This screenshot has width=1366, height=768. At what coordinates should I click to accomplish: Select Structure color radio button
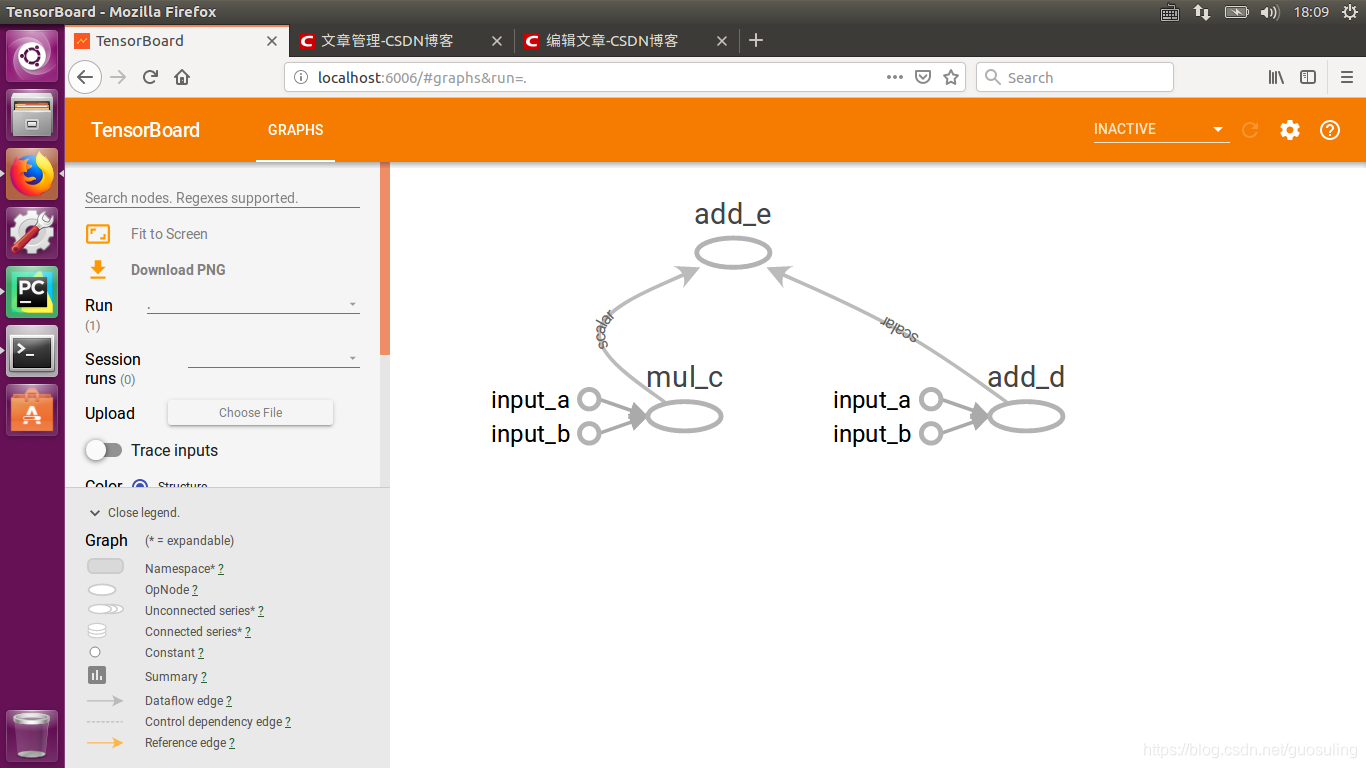[x=140, y=486]
